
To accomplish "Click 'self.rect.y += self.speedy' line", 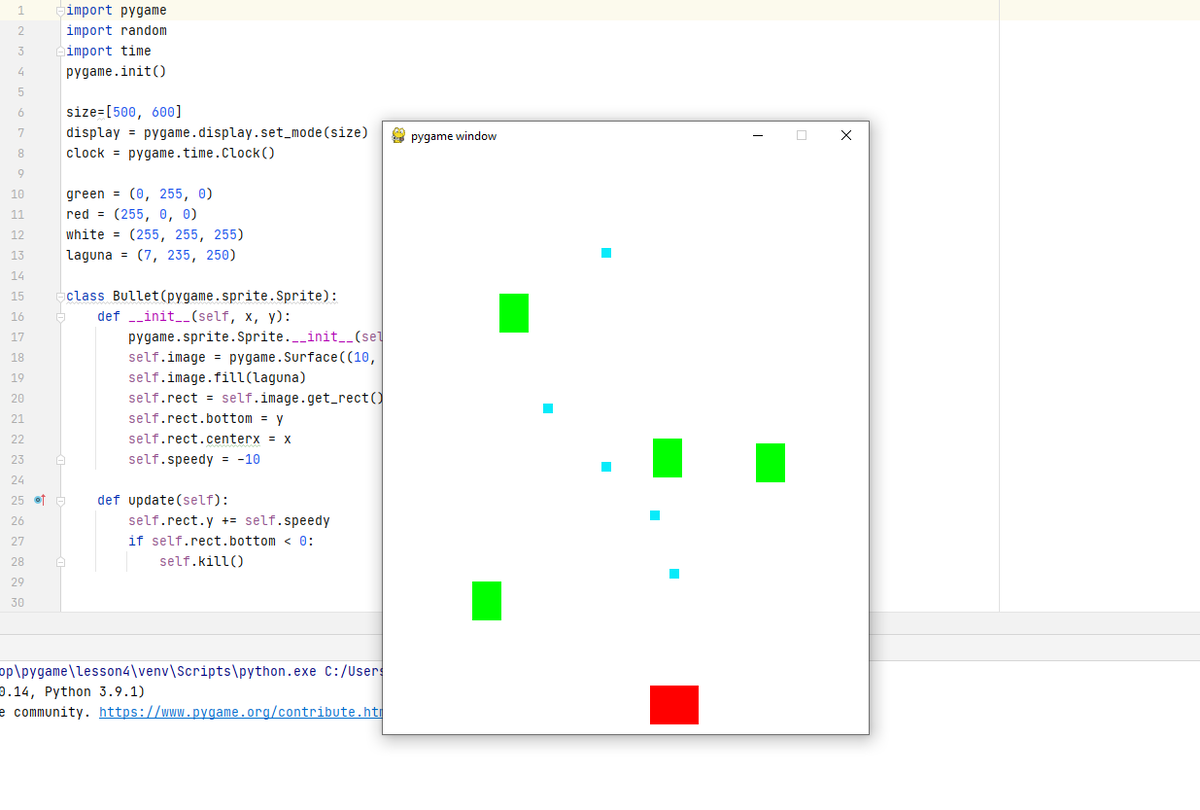I will (x=229, y=521).
